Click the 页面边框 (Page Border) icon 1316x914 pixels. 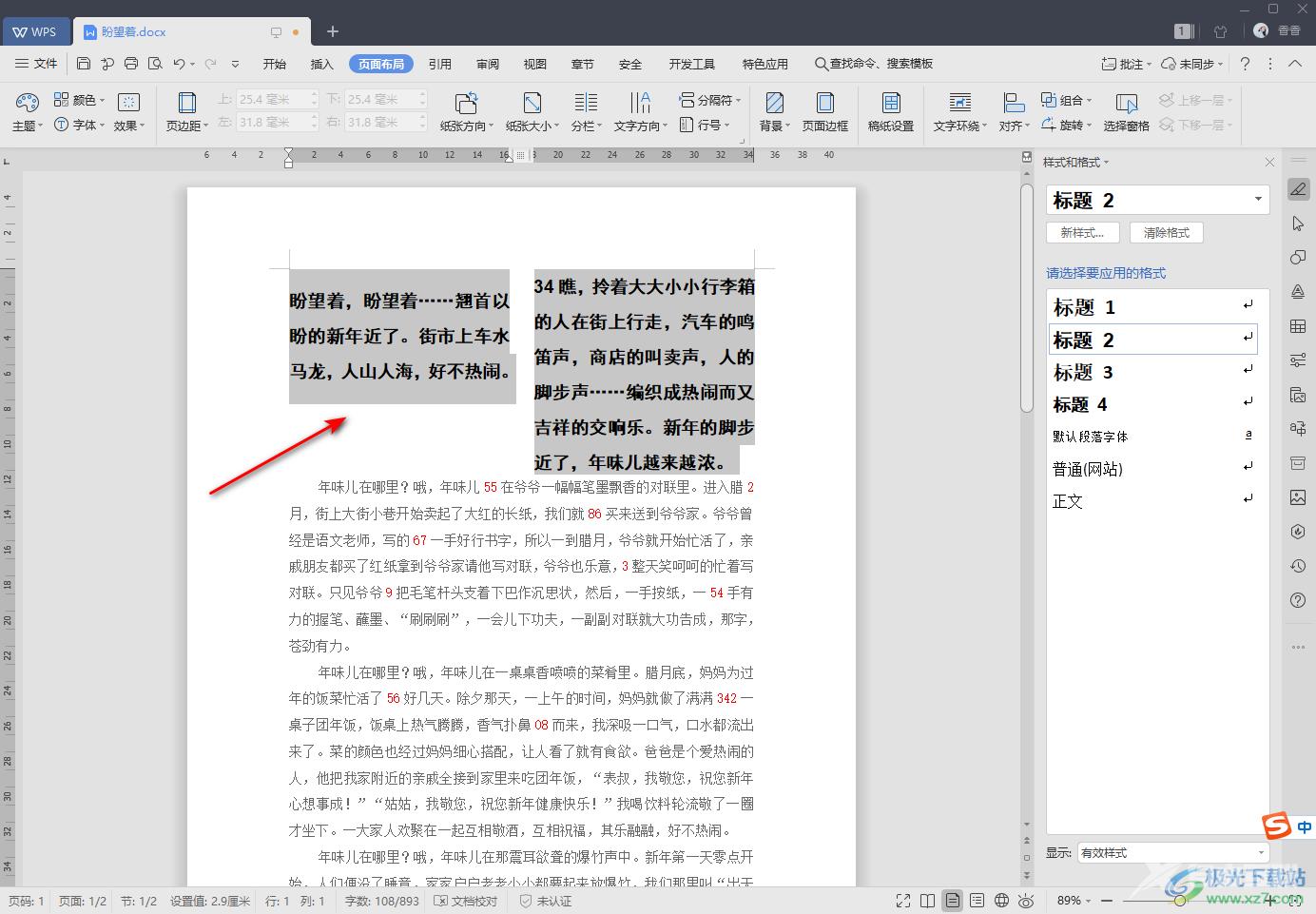click(x=824, y=111)
